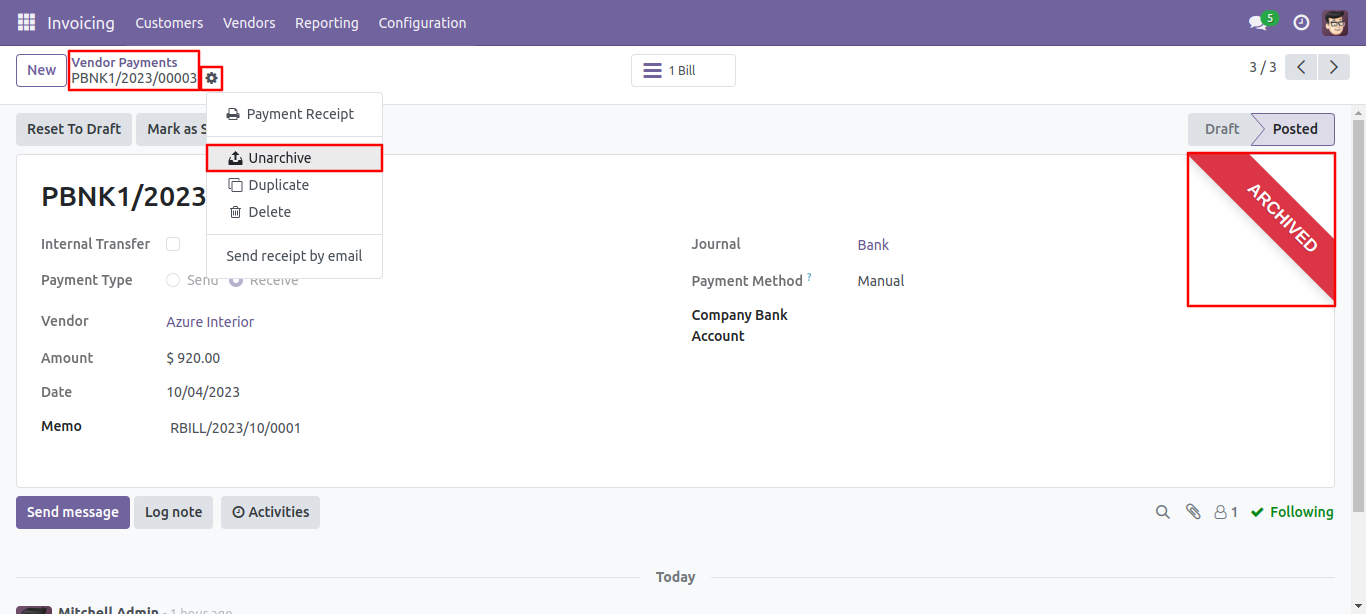Click the memo value RBILL/2023/10/0001
The image size is (1366, 614).
point(235,428)
